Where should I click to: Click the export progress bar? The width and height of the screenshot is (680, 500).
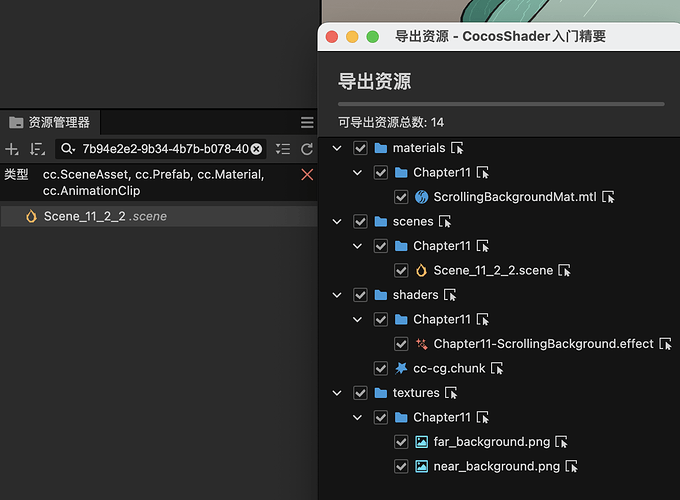point(501,104)
